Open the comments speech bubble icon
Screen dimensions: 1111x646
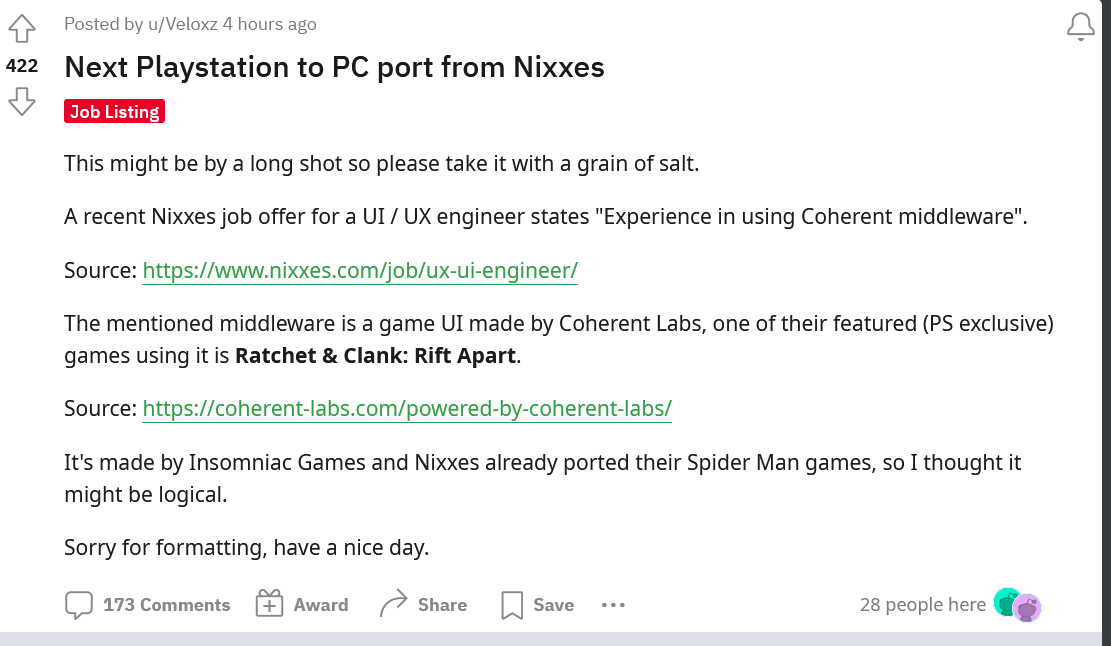79,605
